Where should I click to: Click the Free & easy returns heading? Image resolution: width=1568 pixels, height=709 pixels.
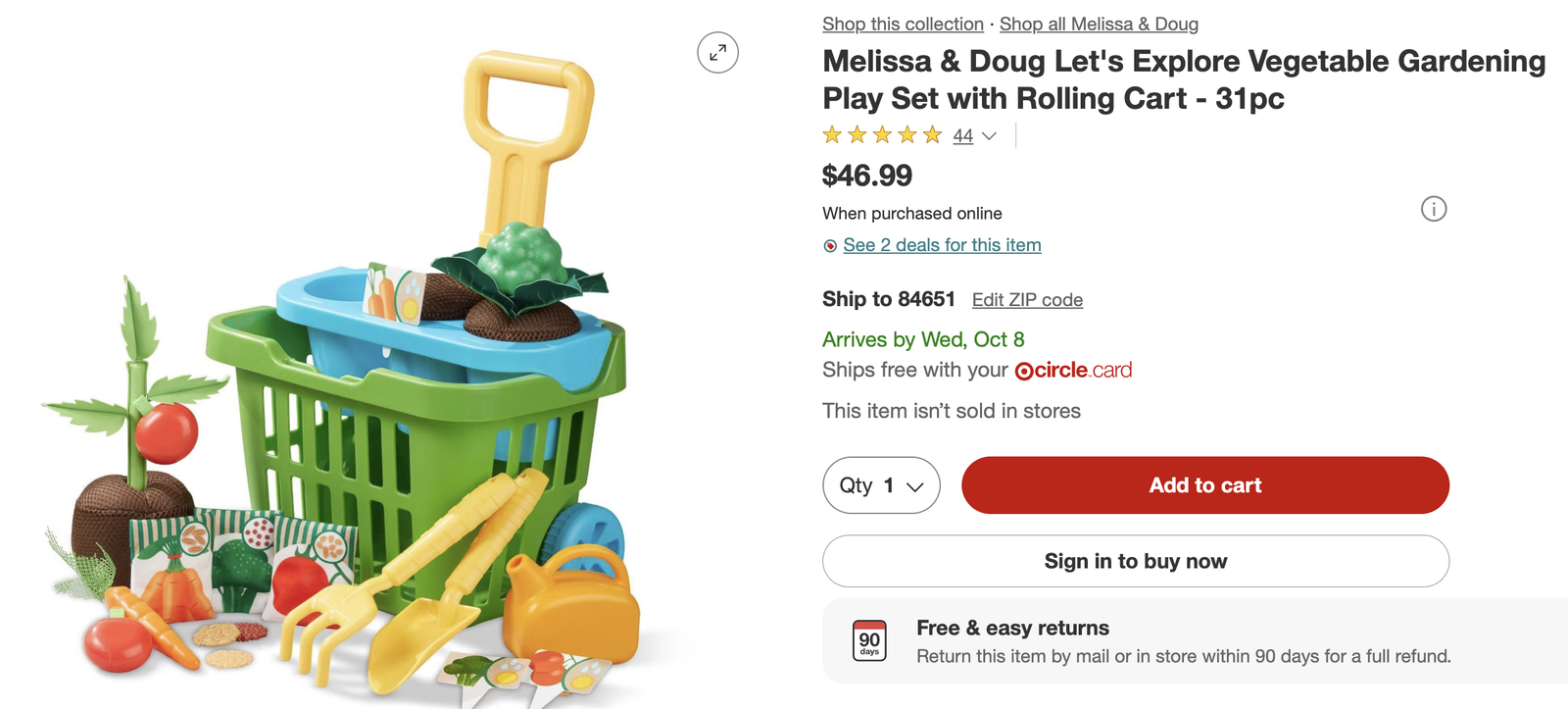(x=1012, y=628)
